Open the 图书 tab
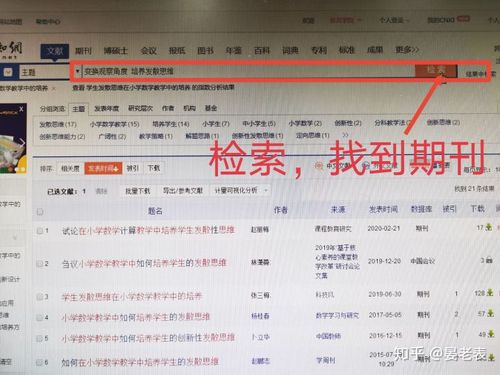The width and height of the screenshot is (500, 375). click(x=205, y=50)
